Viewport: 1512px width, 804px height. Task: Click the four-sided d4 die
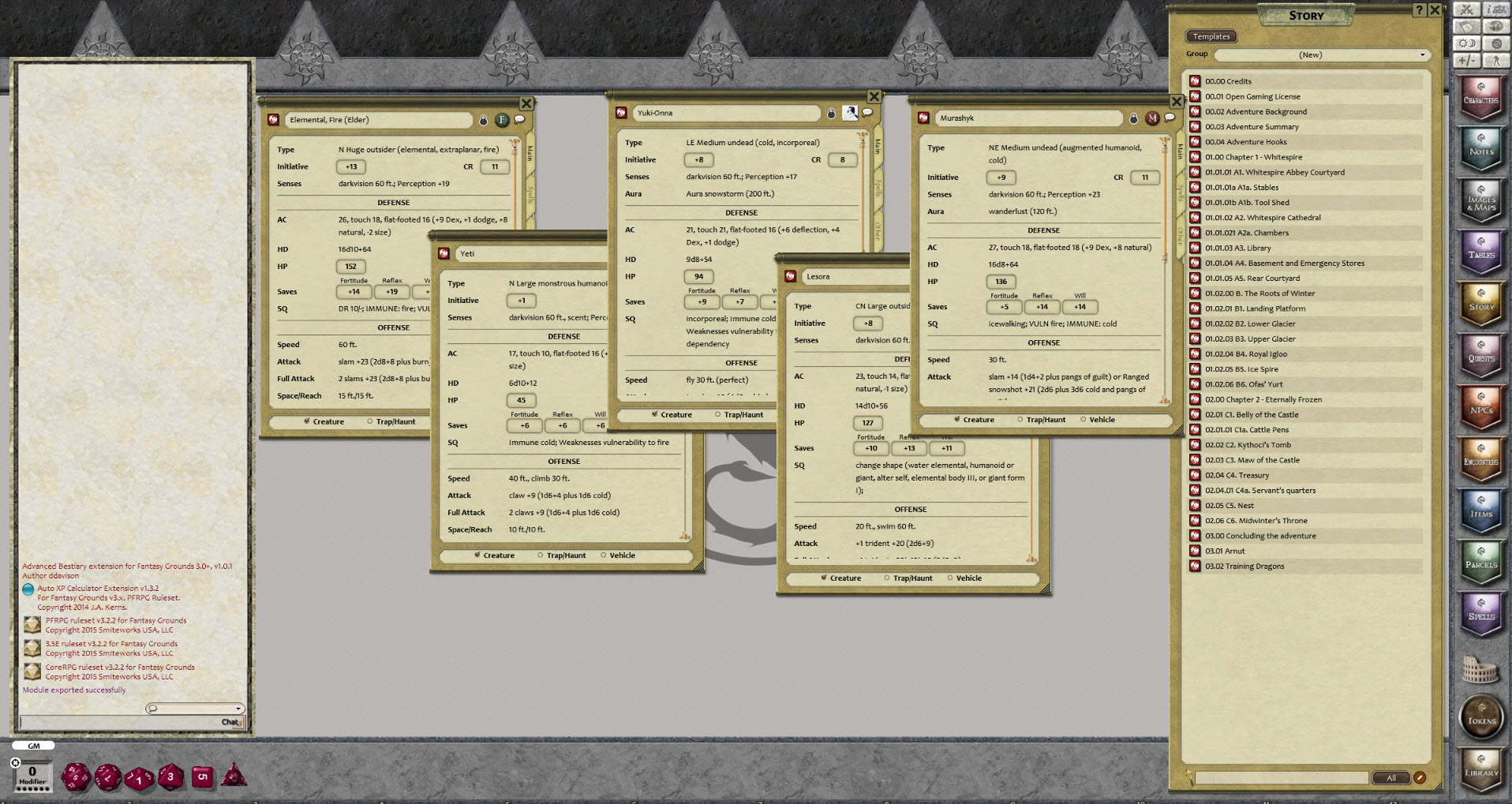pos(234,776)
